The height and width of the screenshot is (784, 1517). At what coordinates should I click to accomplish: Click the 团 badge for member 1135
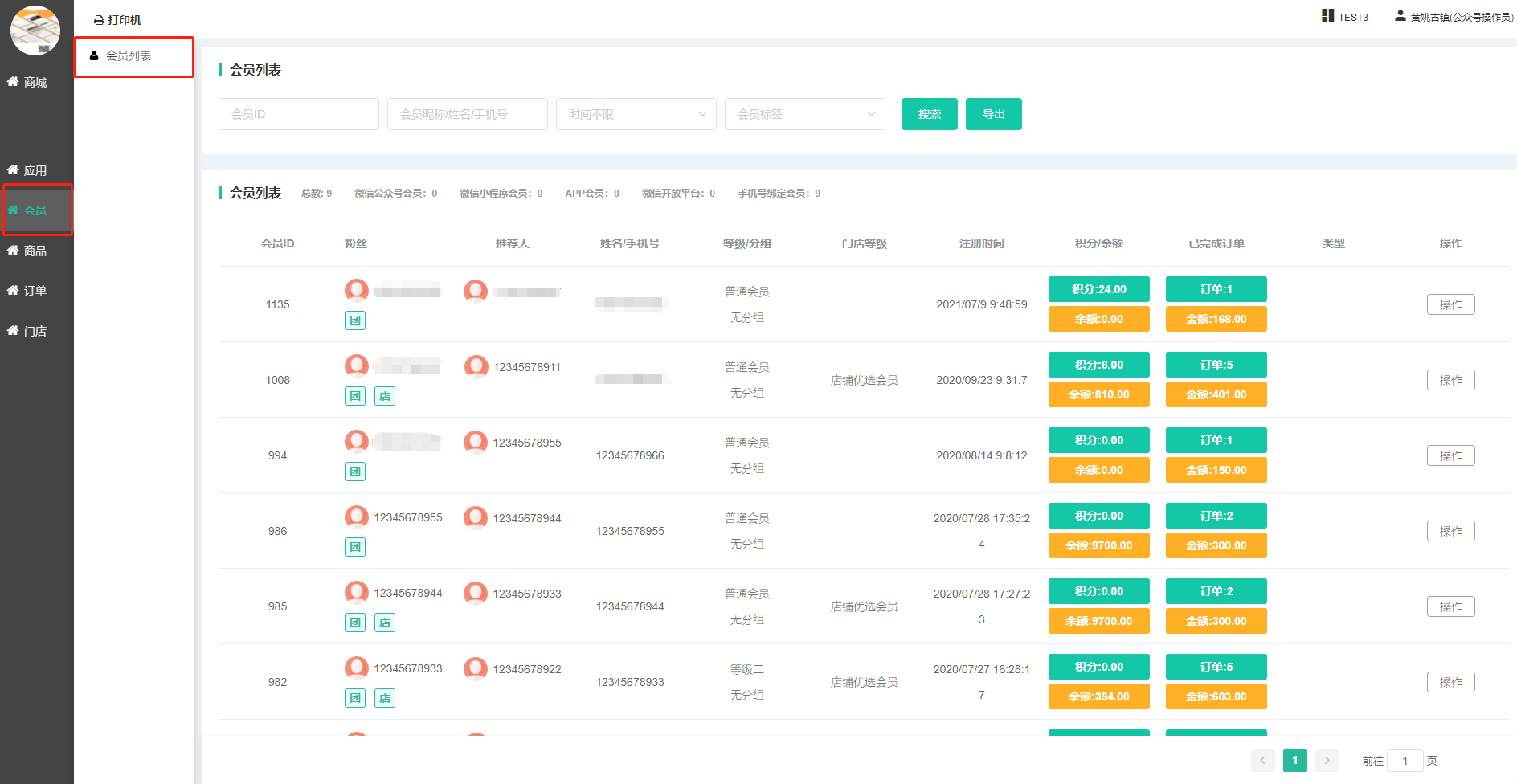[x=355, y=321]
